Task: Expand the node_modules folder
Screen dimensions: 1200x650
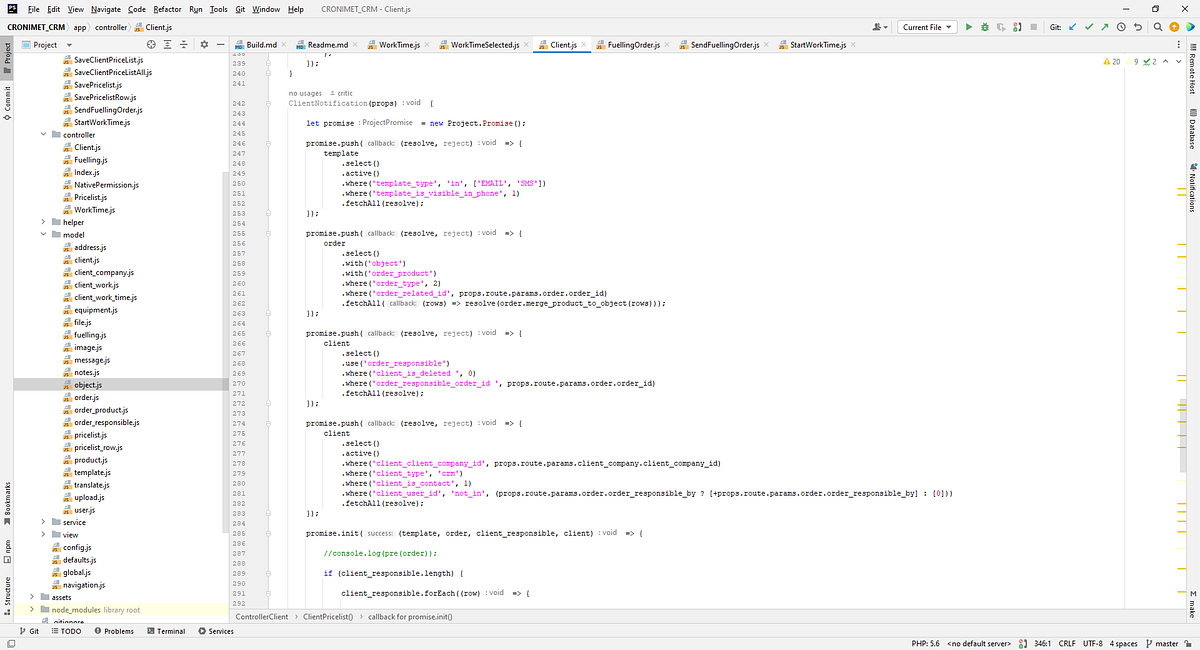Action: 32,609
